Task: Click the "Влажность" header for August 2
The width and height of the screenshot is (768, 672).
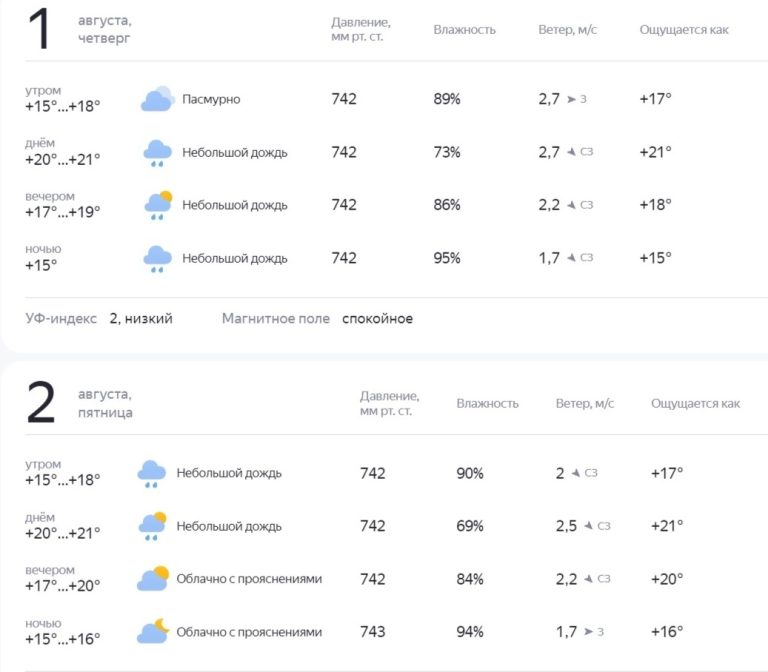Action: (x=487, y=404)
